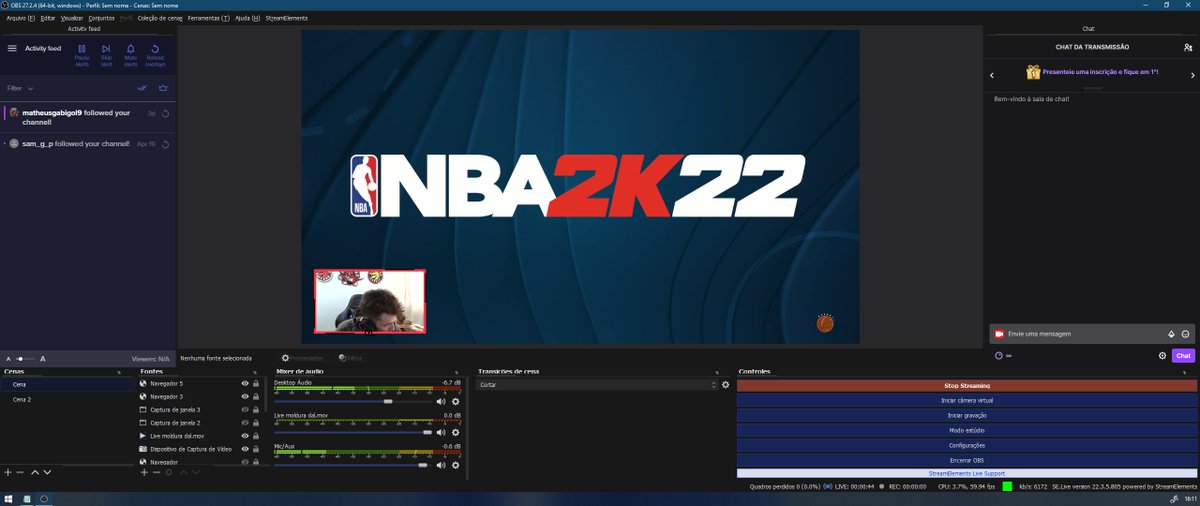Open the Ajuda menu
Viewport: 1200px width, 506px height.
pyautogui.click(x=248, y=18)
